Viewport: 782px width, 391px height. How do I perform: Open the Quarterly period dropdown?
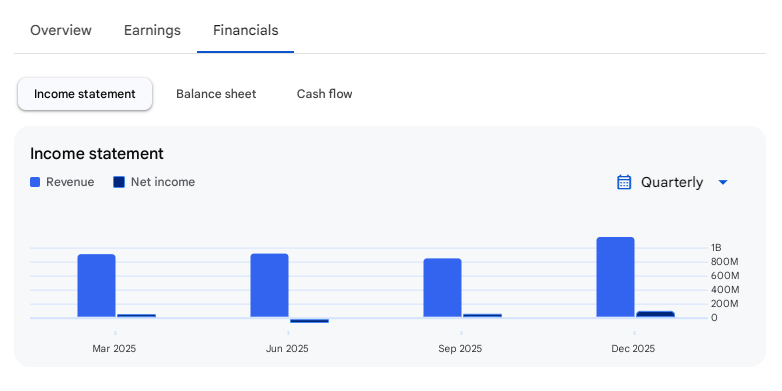(672, 183)
